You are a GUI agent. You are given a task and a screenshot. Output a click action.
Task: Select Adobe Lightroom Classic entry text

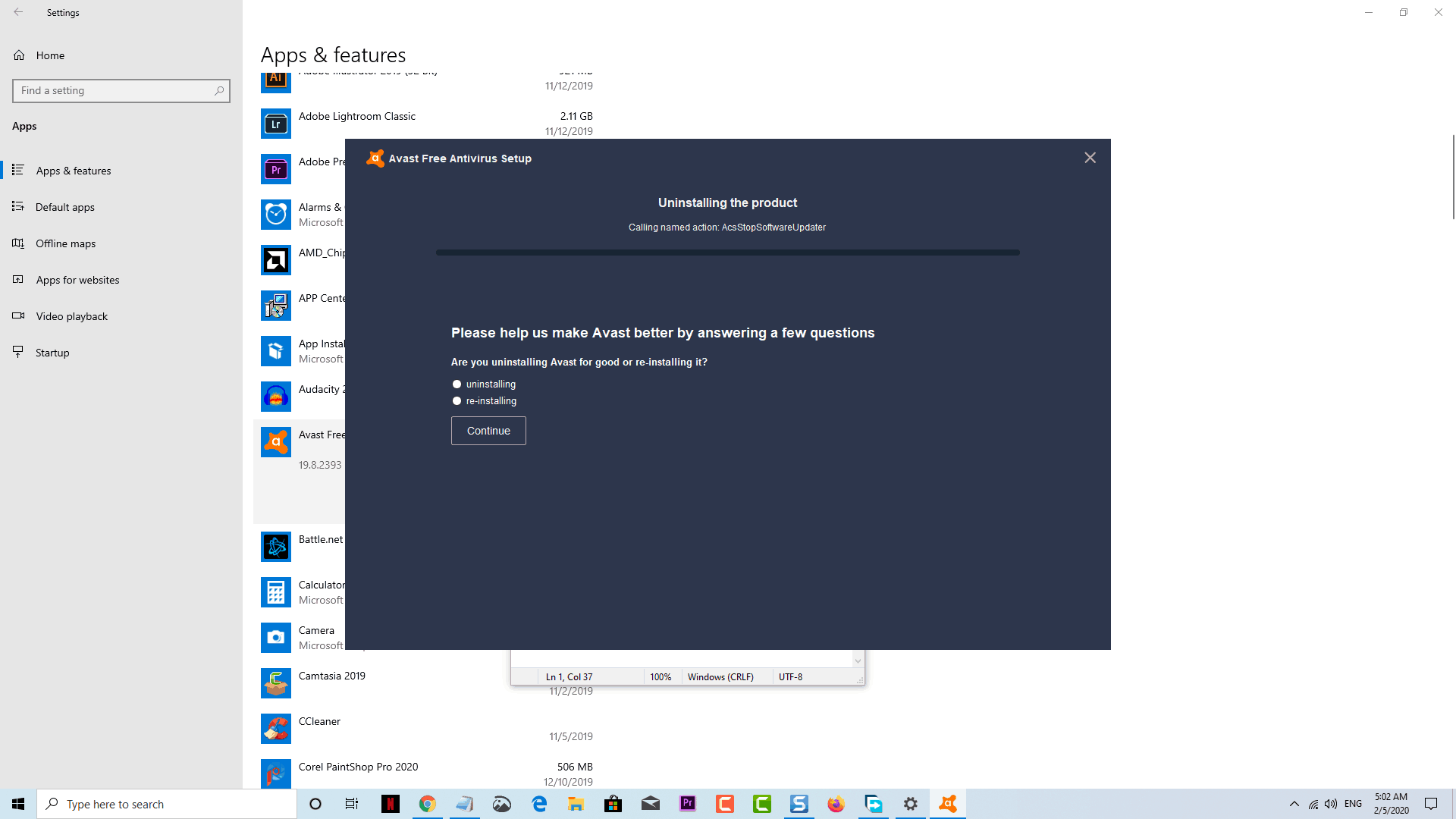(x=357, y=116)
